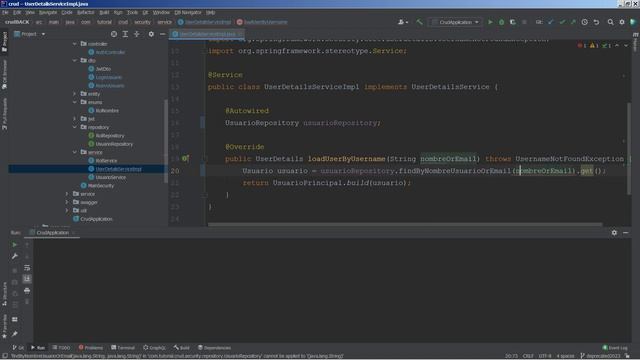Viewport: 640px width, 360px height.
Task: Push commits with the Git push arrow icon
Action: [x=573, y=22]
